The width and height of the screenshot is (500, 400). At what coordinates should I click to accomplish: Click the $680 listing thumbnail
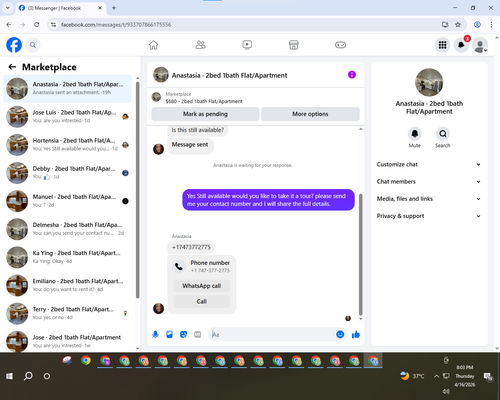156,97
